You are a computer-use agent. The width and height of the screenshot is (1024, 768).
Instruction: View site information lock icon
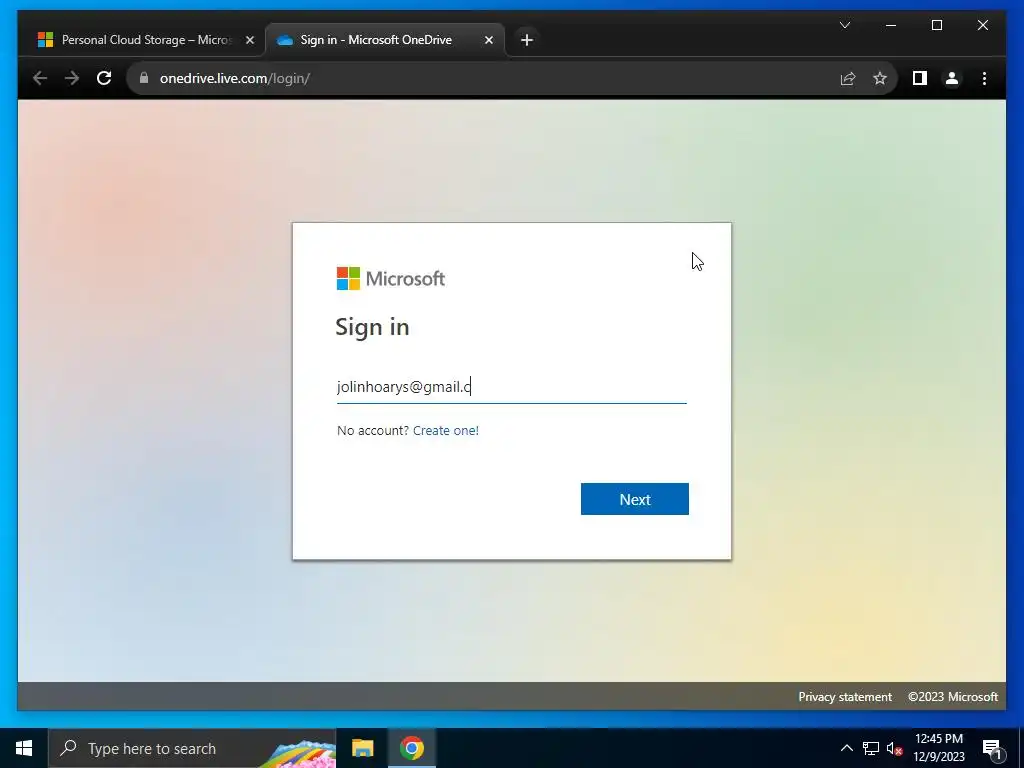[144, 78]
